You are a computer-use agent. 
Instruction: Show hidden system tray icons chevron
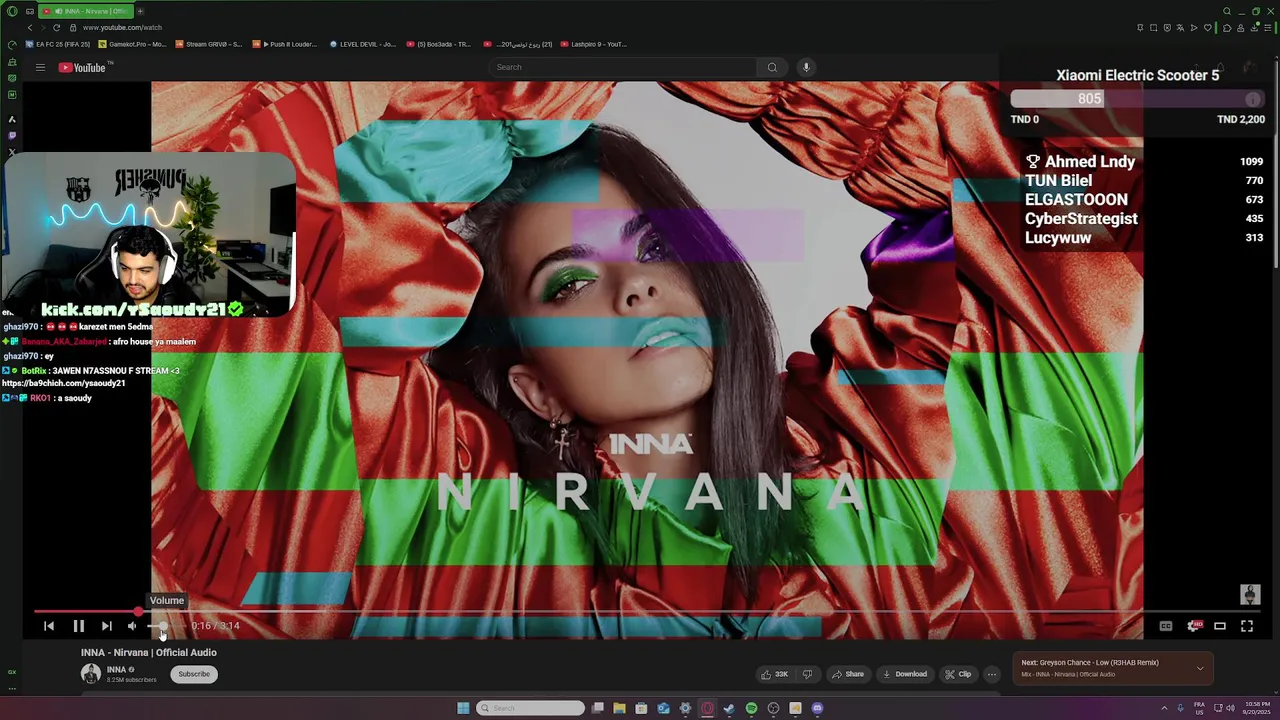click(x=1164, y=708)
